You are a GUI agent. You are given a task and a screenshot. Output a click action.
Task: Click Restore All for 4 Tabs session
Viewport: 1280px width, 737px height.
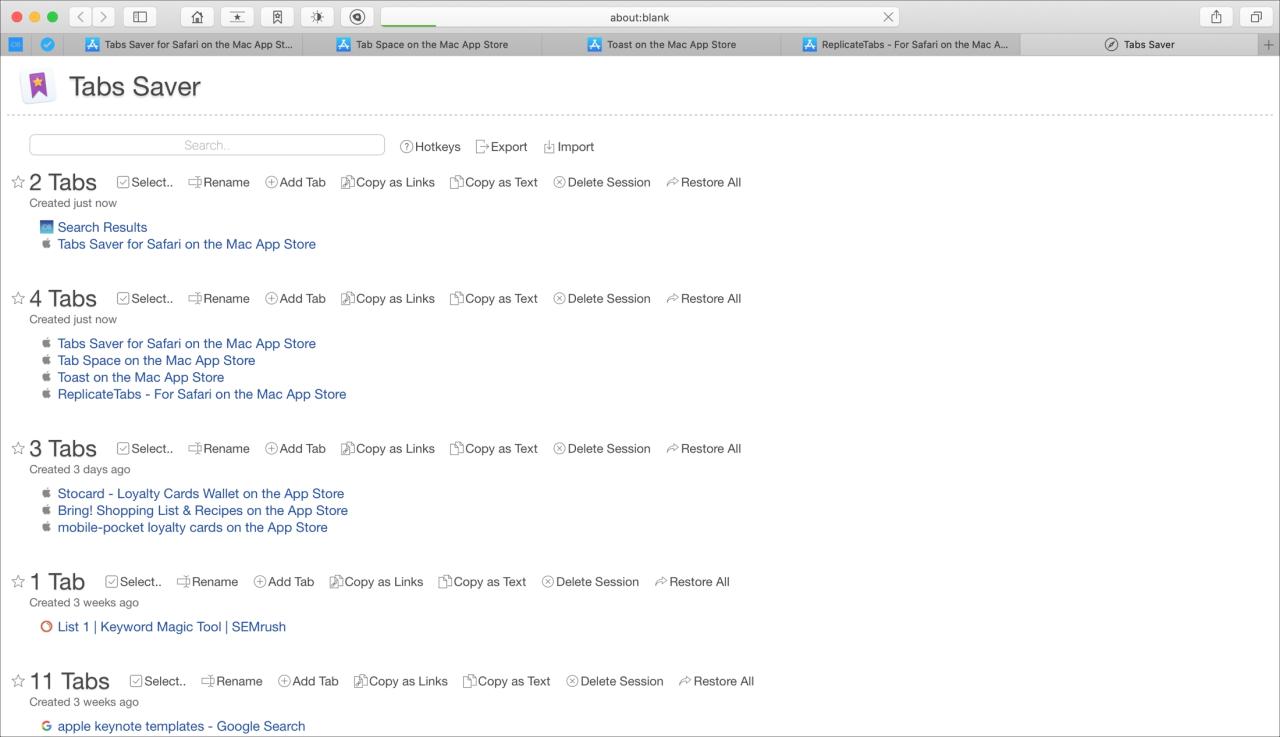[703, 299]
